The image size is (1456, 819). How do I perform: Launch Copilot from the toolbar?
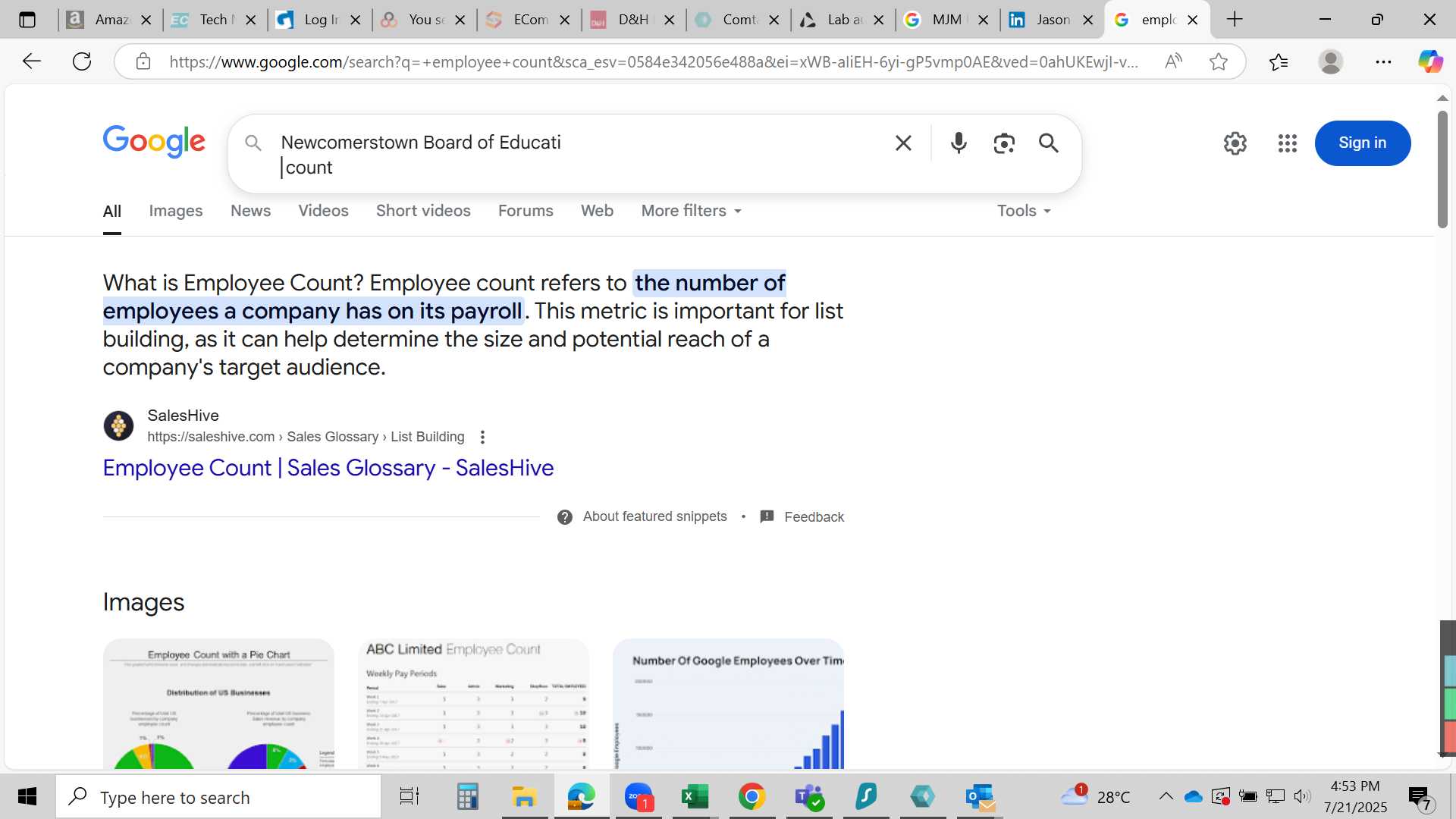[x=1430, y=61]
